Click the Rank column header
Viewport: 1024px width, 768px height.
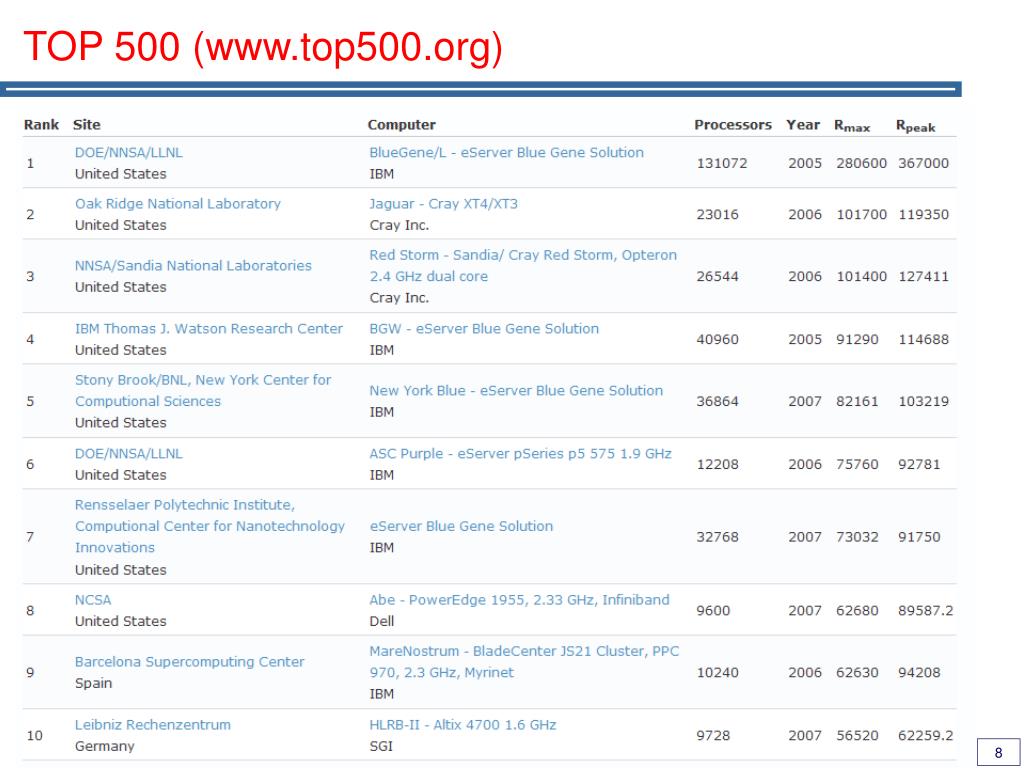(41, 125)
